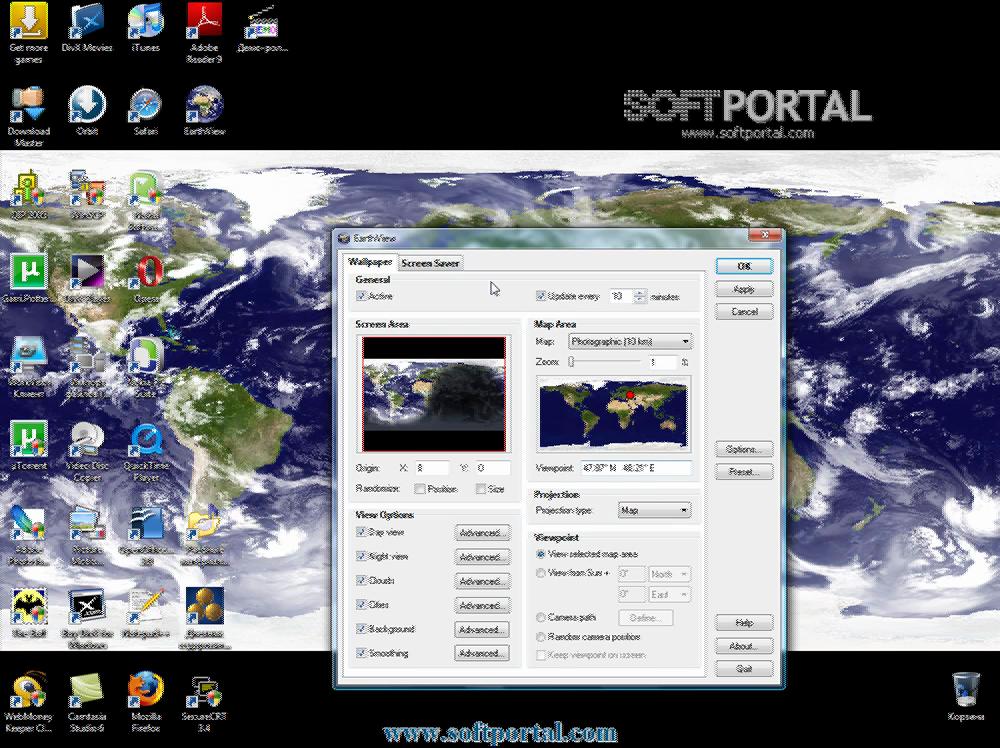
Task: Open the music folder desktop shortcut
Action: 204,536
